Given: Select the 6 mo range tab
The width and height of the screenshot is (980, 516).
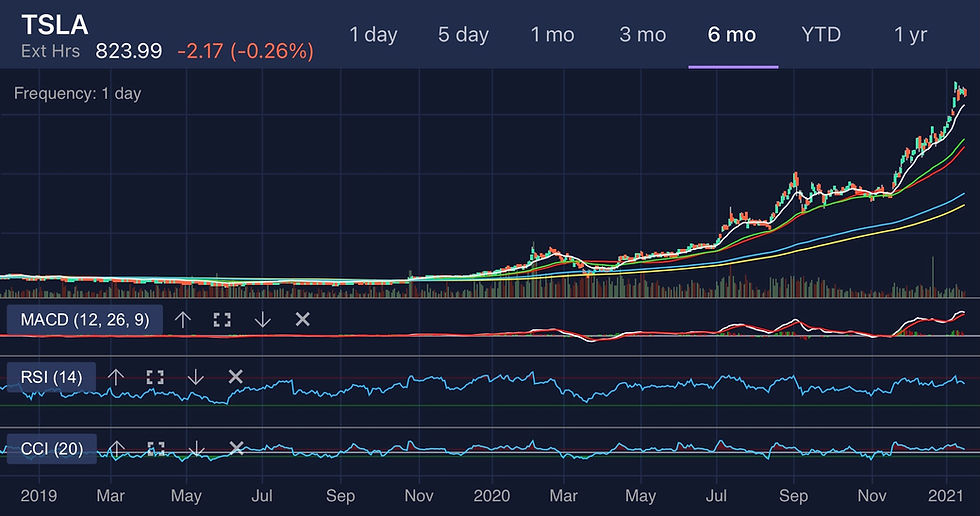Looking at the screenshot, I should [732, 34].
